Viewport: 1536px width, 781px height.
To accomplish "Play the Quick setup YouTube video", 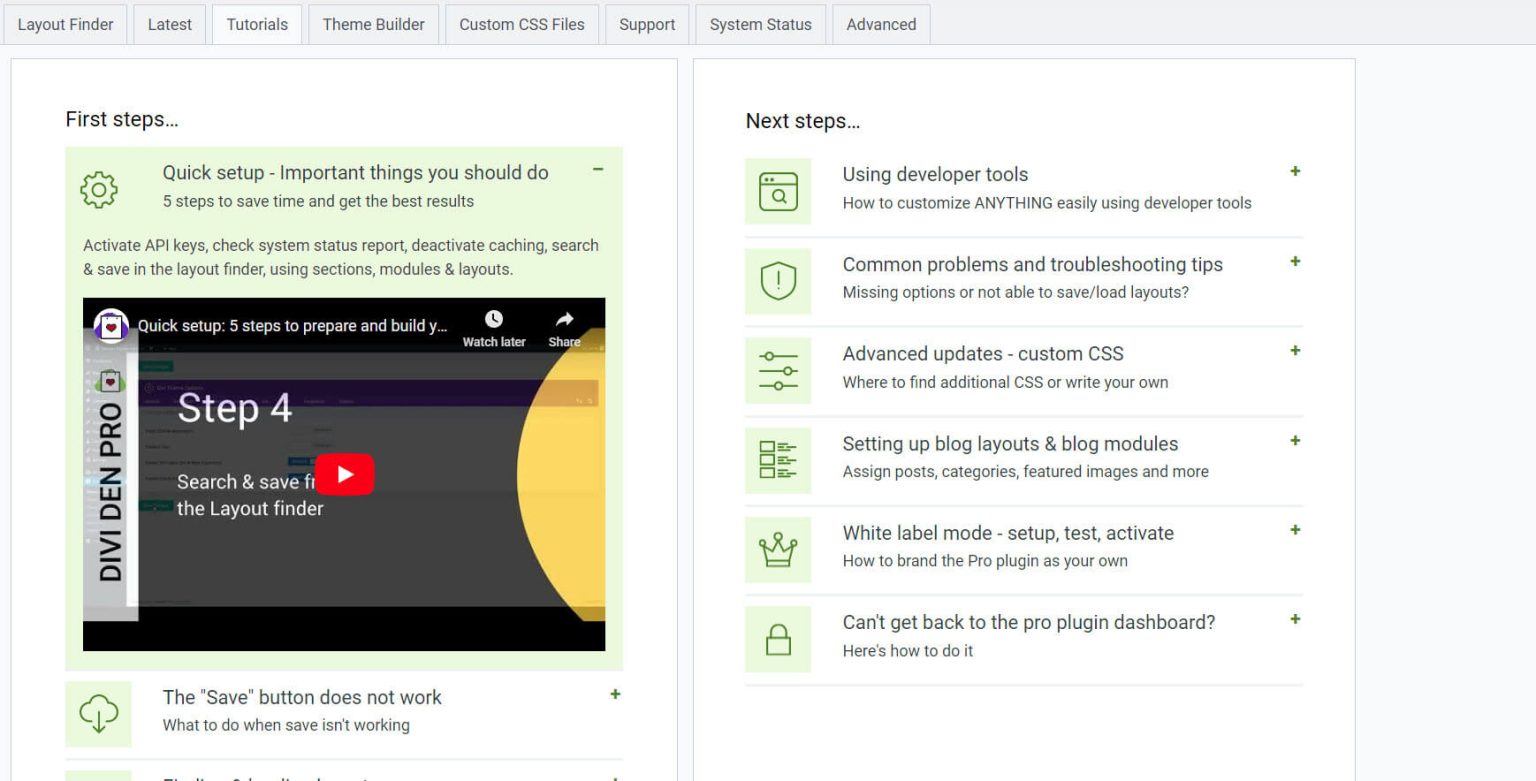I will coord(345,476).
